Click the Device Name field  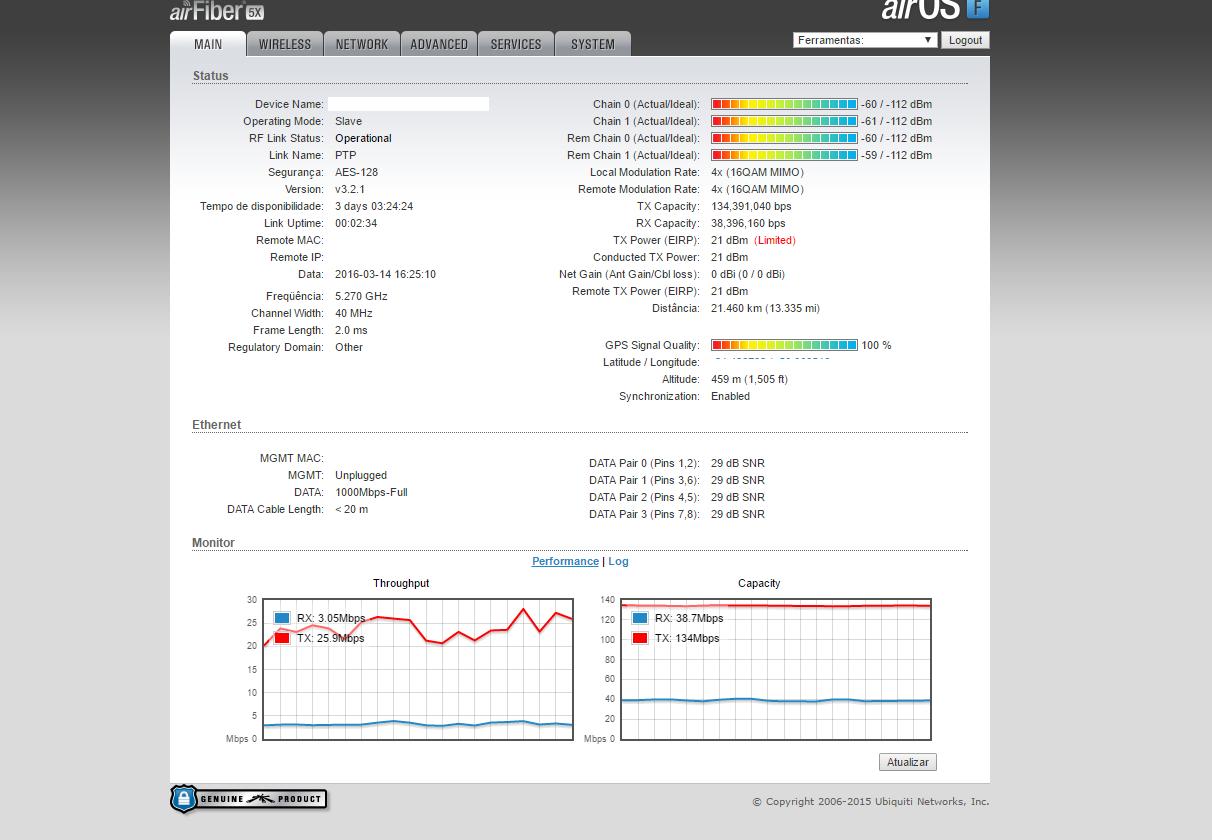(409, 104)
